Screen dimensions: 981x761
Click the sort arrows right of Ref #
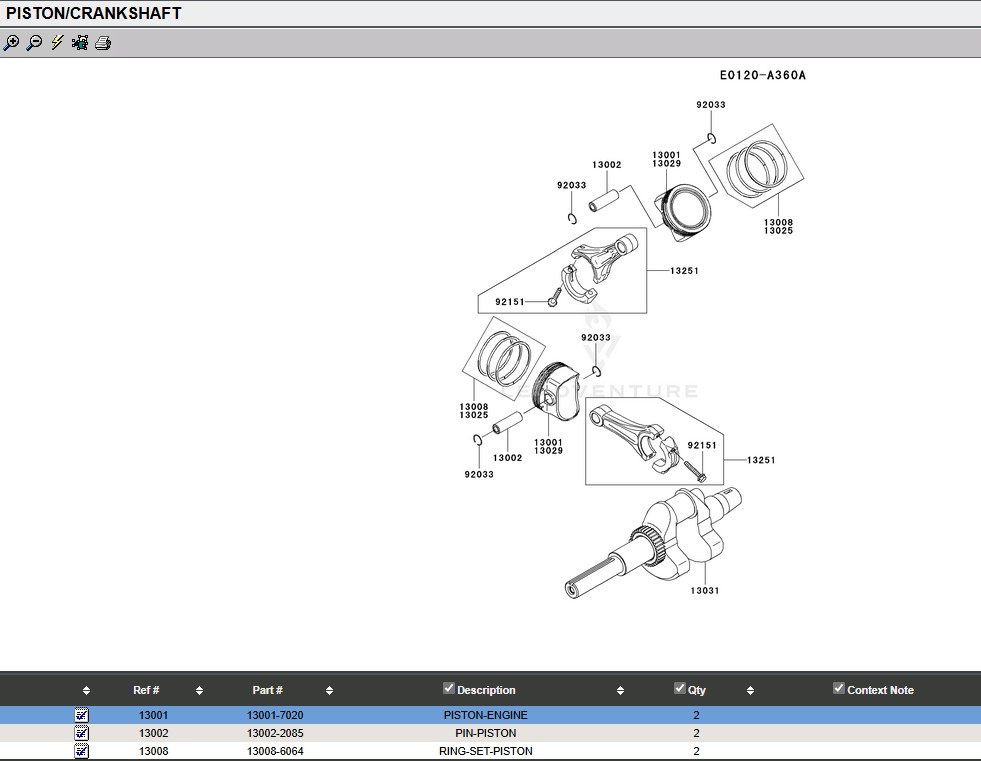pos(199,690)
